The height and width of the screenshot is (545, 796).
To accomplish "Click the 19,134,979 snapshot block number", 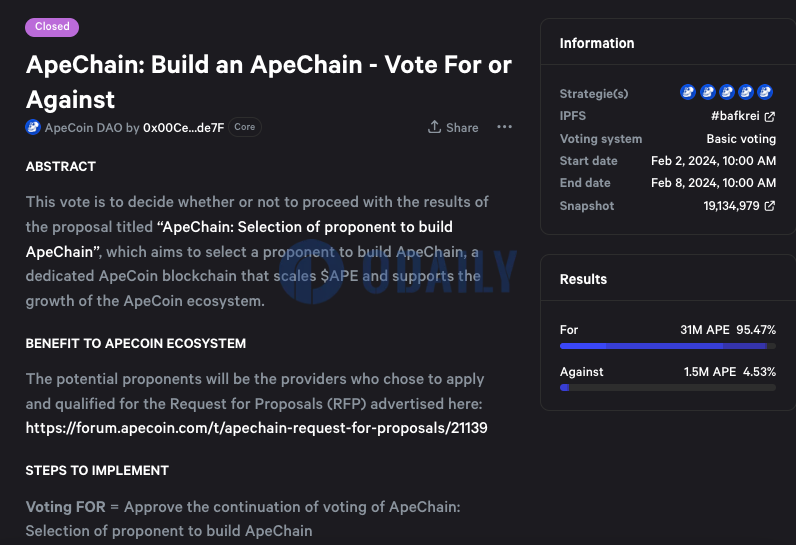I will click(x=731, y=206).
